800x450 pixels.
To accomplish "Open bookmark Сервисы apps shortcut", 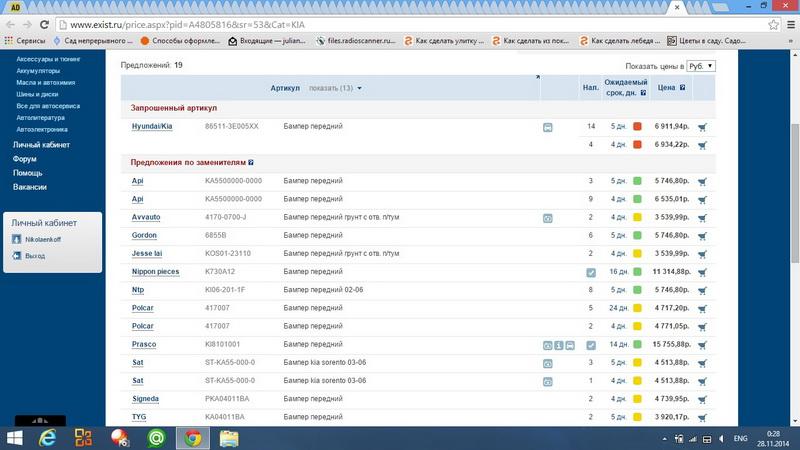I will coord(25,41).
